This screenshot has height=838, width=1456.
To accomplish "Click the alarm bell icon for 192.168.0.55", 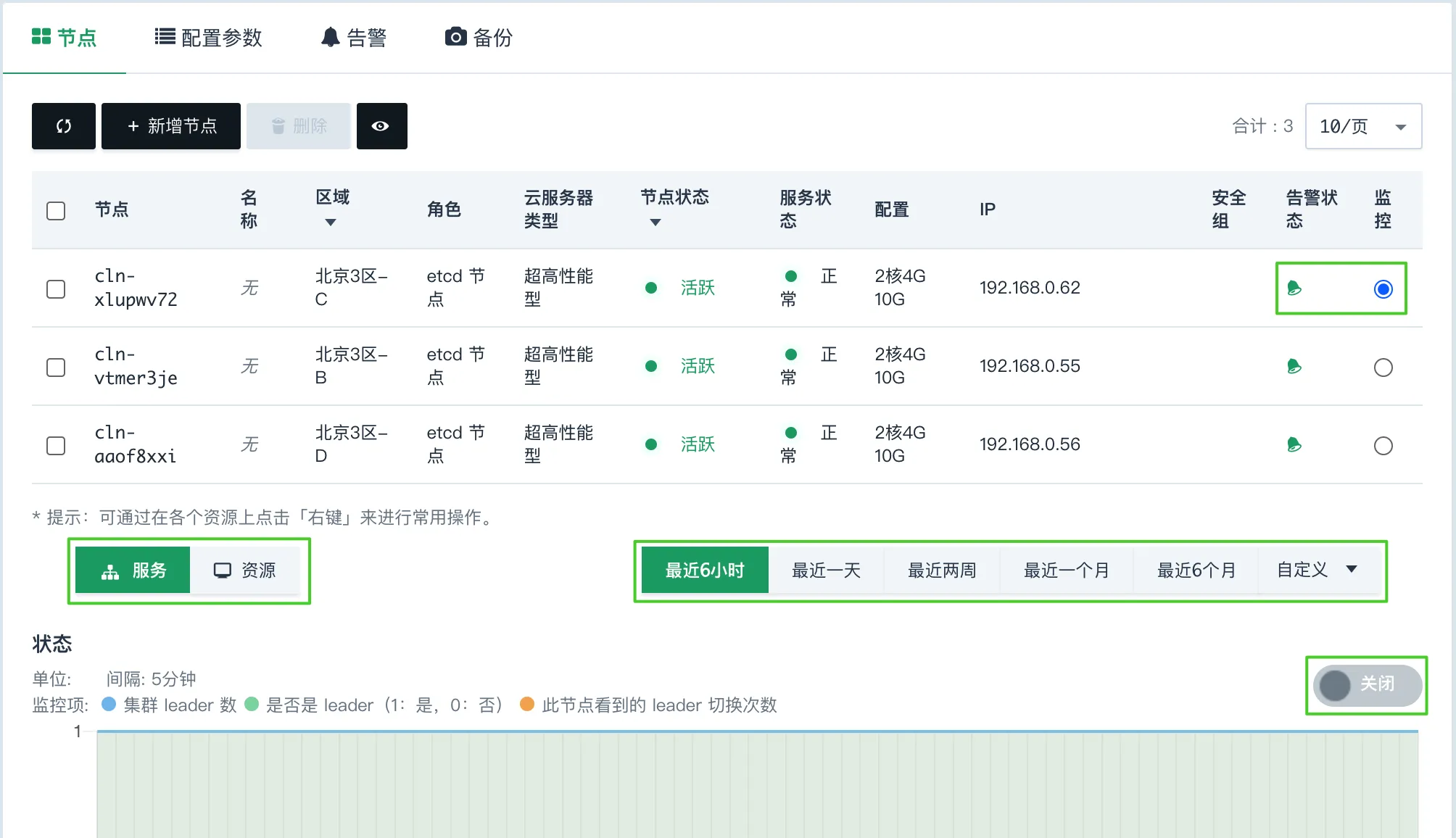I will (x=1294, y=367).
